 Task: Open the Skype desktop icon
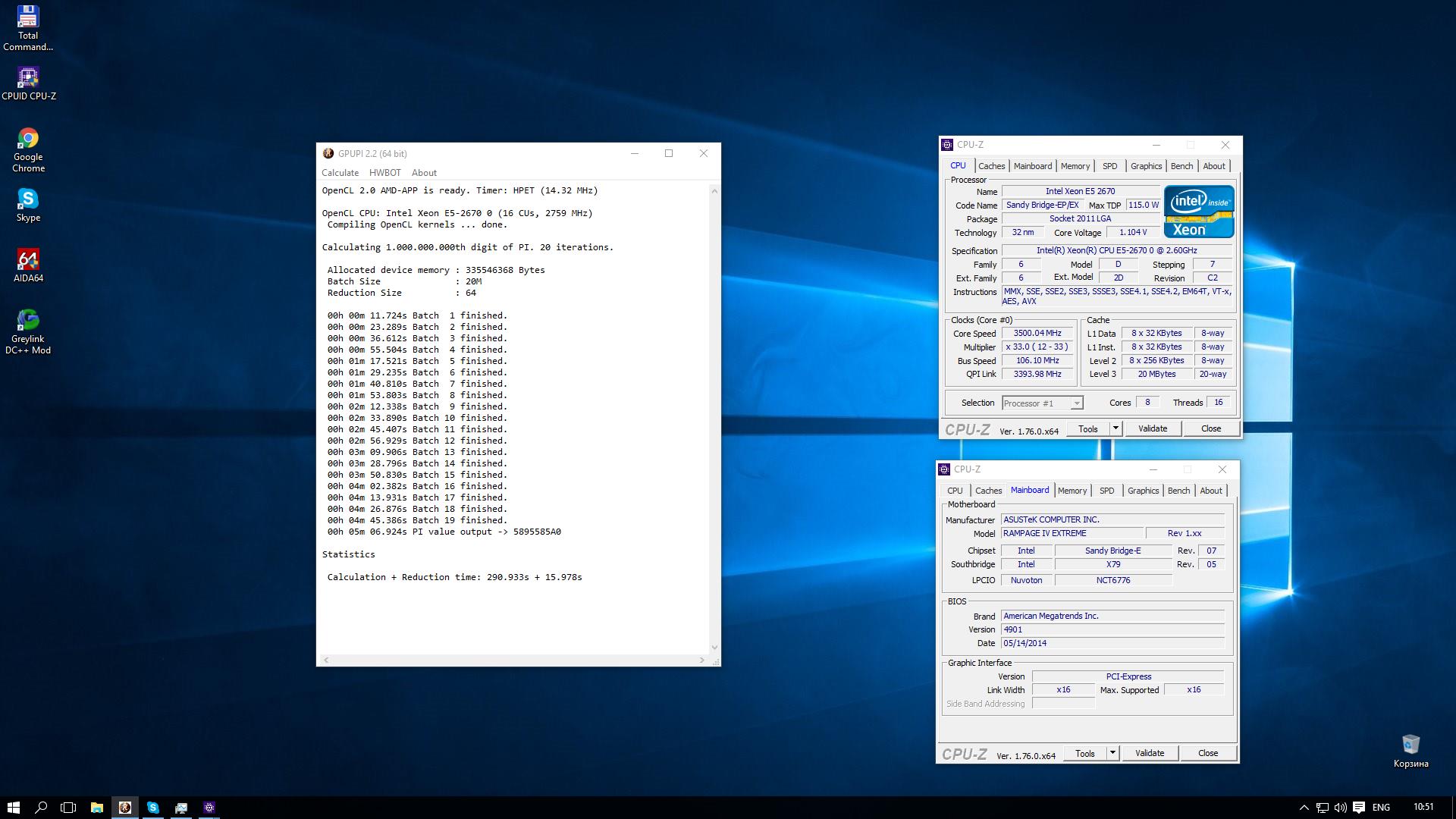[x=28, y=205]
